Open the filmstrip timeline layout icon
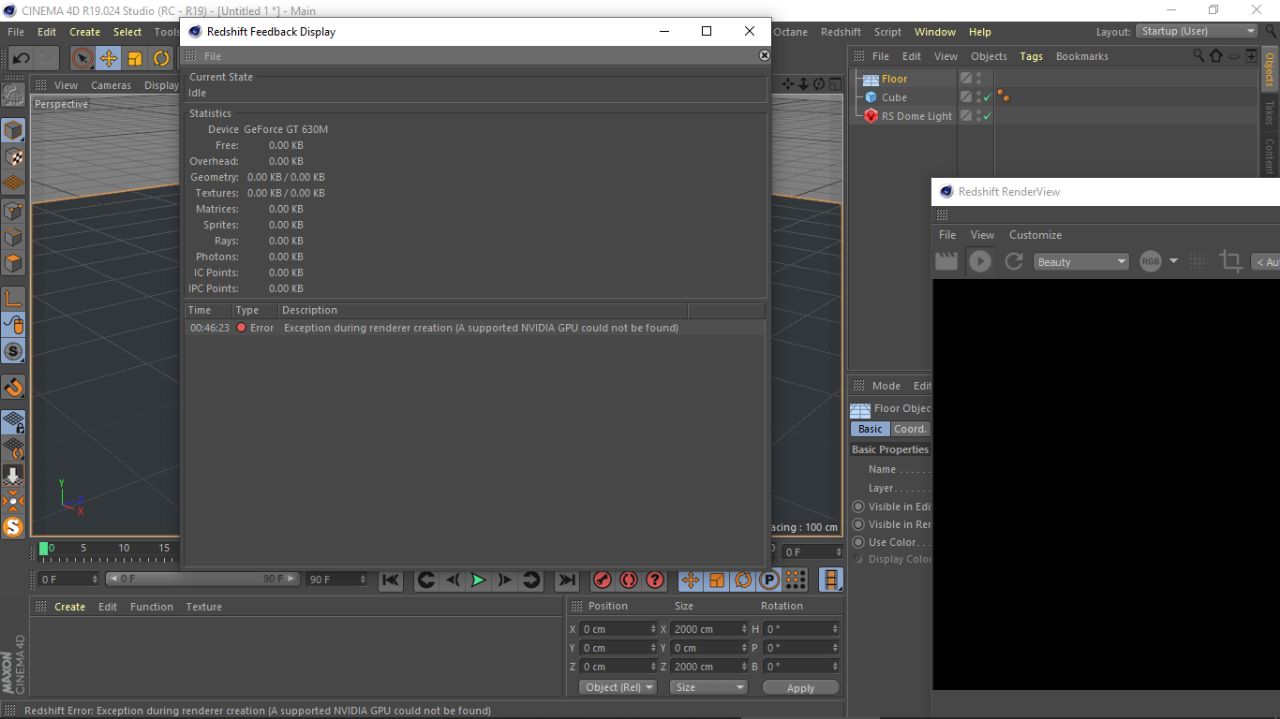 [831, 580]
